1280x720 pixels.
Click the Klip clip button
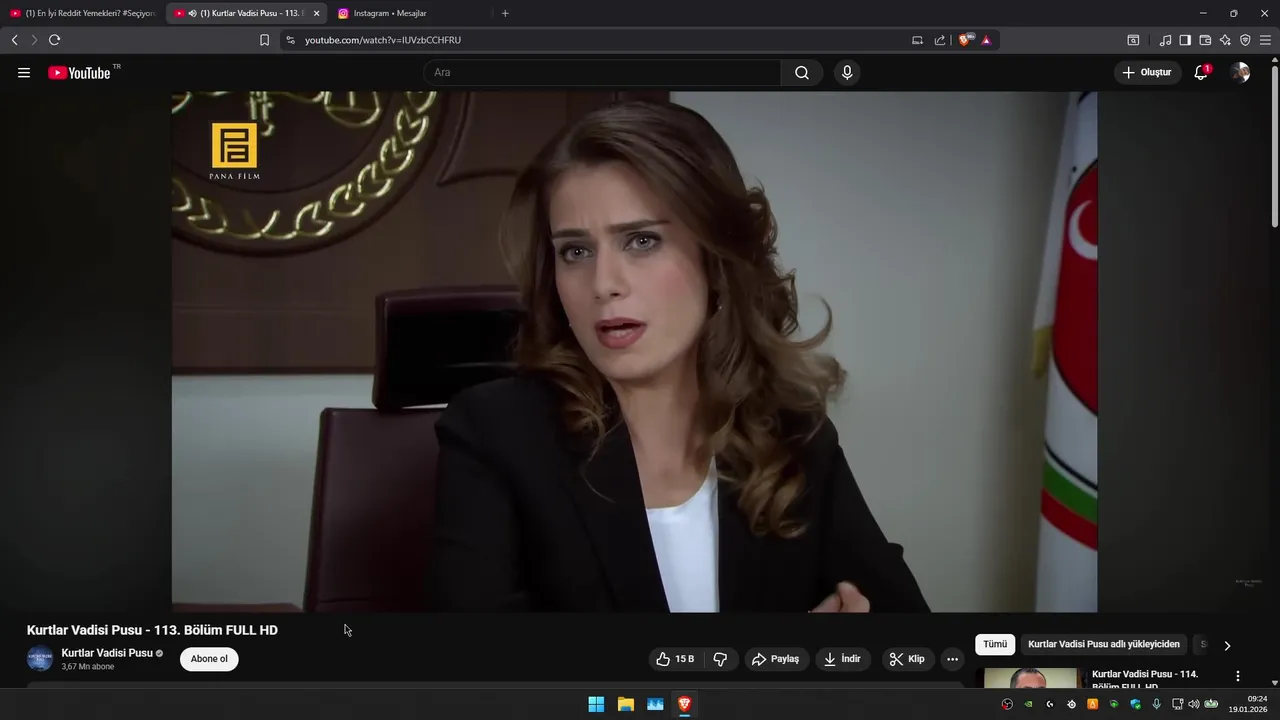coord(908,659)
